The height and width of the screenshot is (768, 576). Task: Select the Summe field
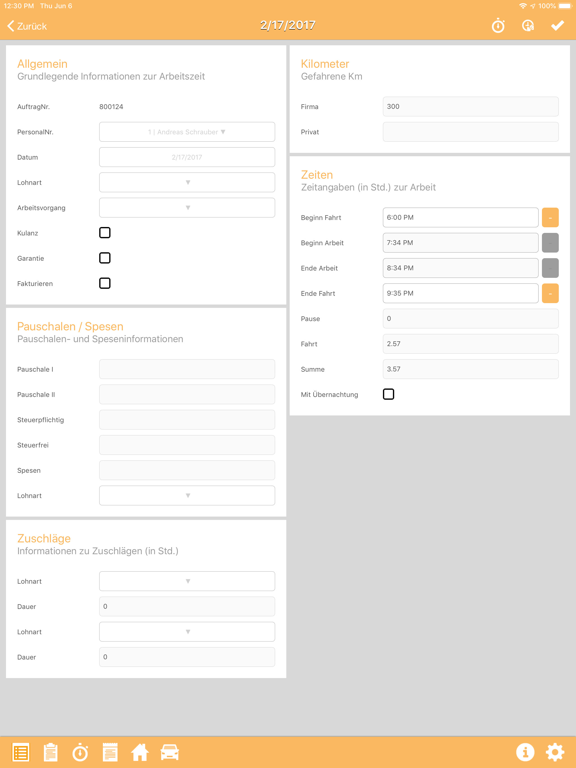coord(471,369)
